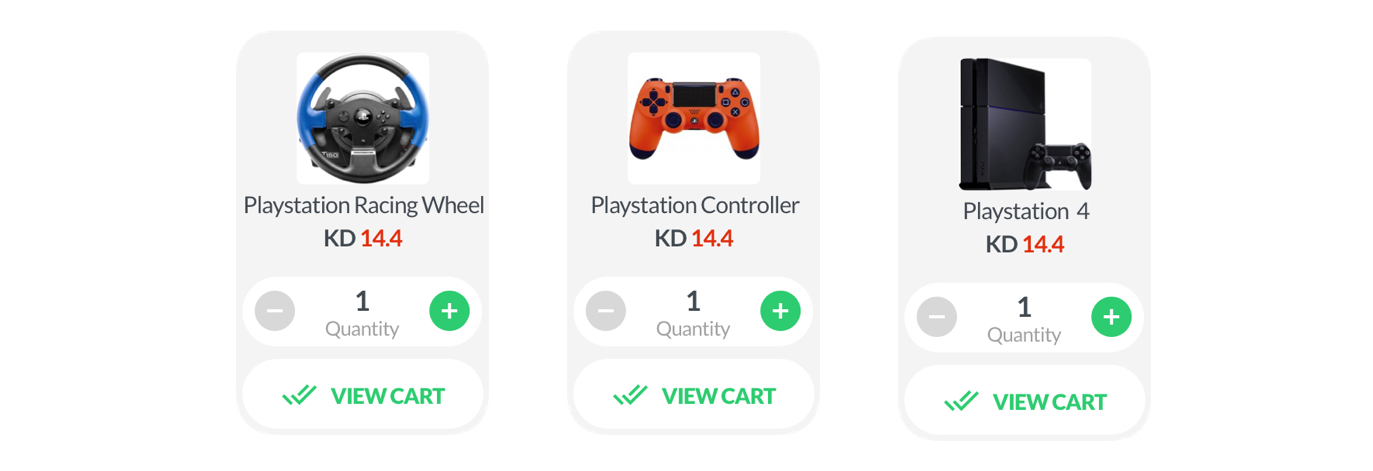The image size is (1373, 471).
Task: Open the orange Playstation Controller image
Action: tap(693, 118)
